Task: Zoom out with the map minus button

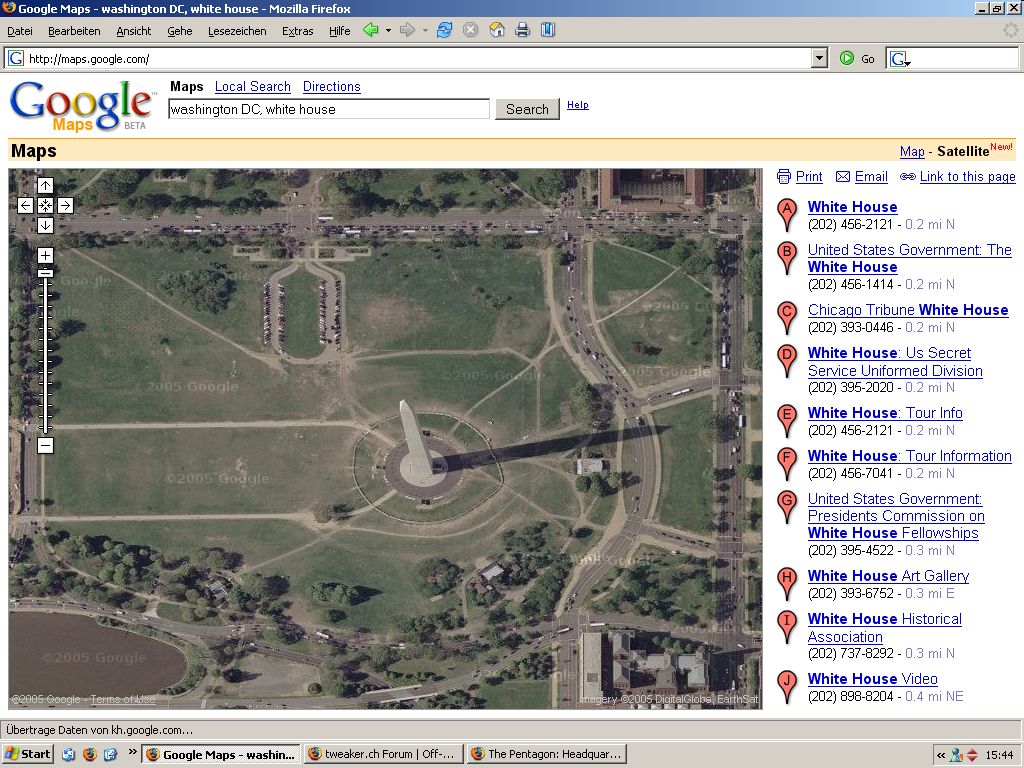Action: [x=45, y=445]
